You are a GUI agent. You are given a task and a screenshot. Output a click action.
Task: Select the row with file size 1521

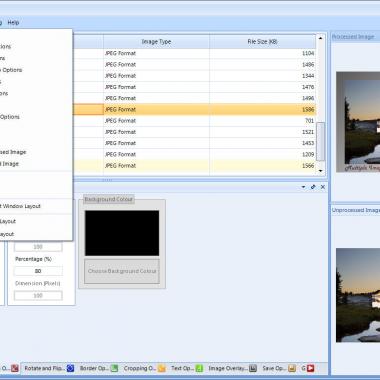coord(194,132)
